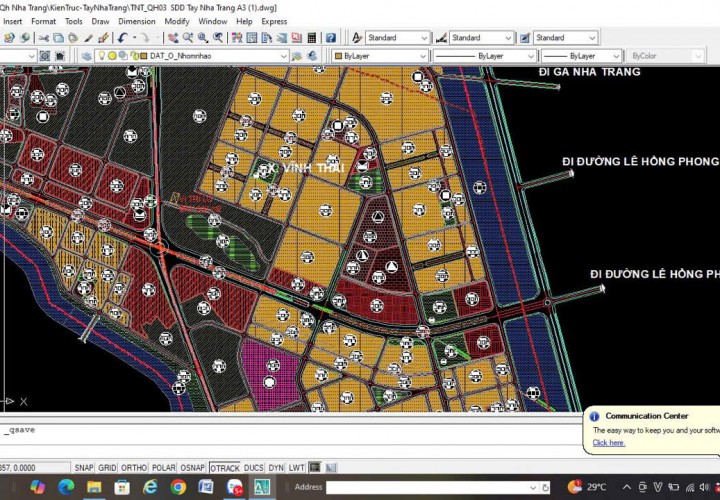This screenshot has height=500, width=720.
Task: Toggle the layer on/off lightbulb icon
Action: [101, 56]
